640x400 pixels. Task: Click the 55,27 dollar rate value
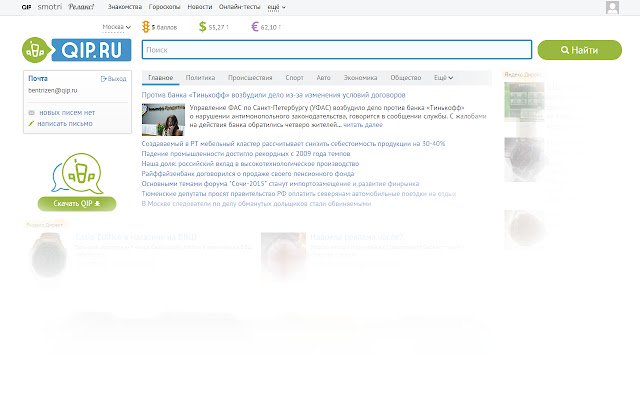[218, 27]
